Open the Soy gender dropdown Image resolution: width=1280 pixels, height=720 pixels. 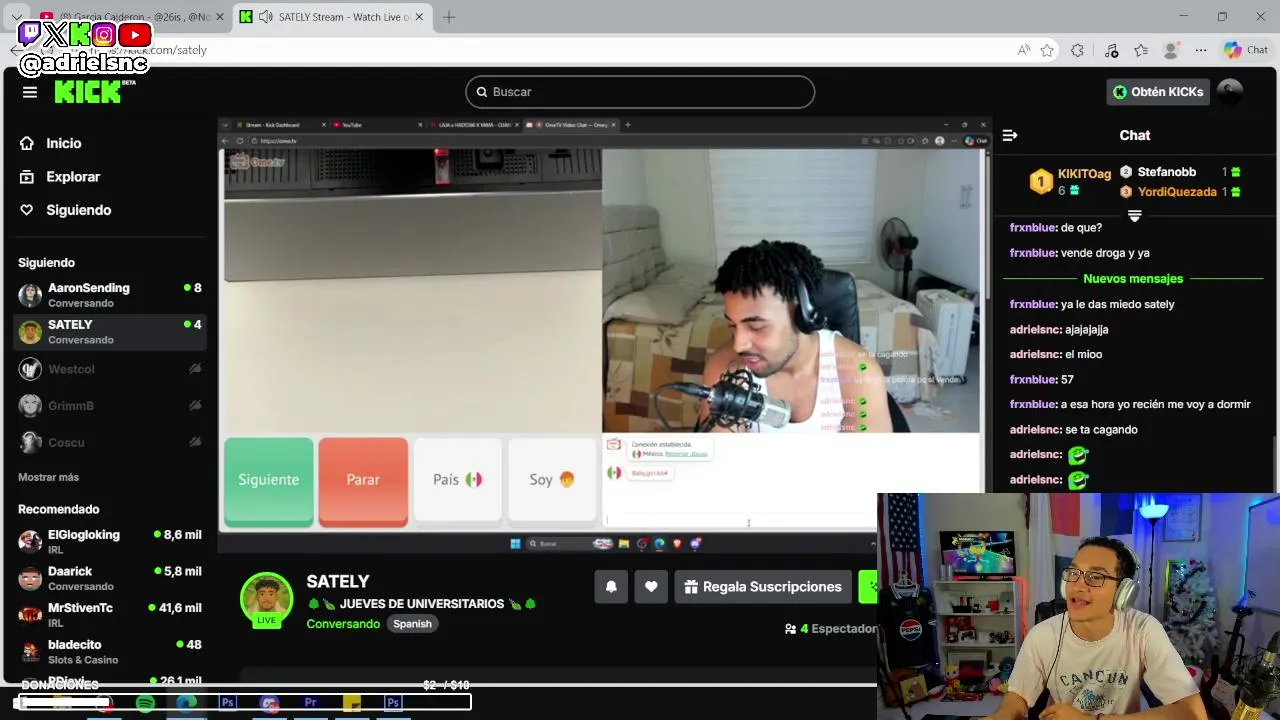click(552, 480)
